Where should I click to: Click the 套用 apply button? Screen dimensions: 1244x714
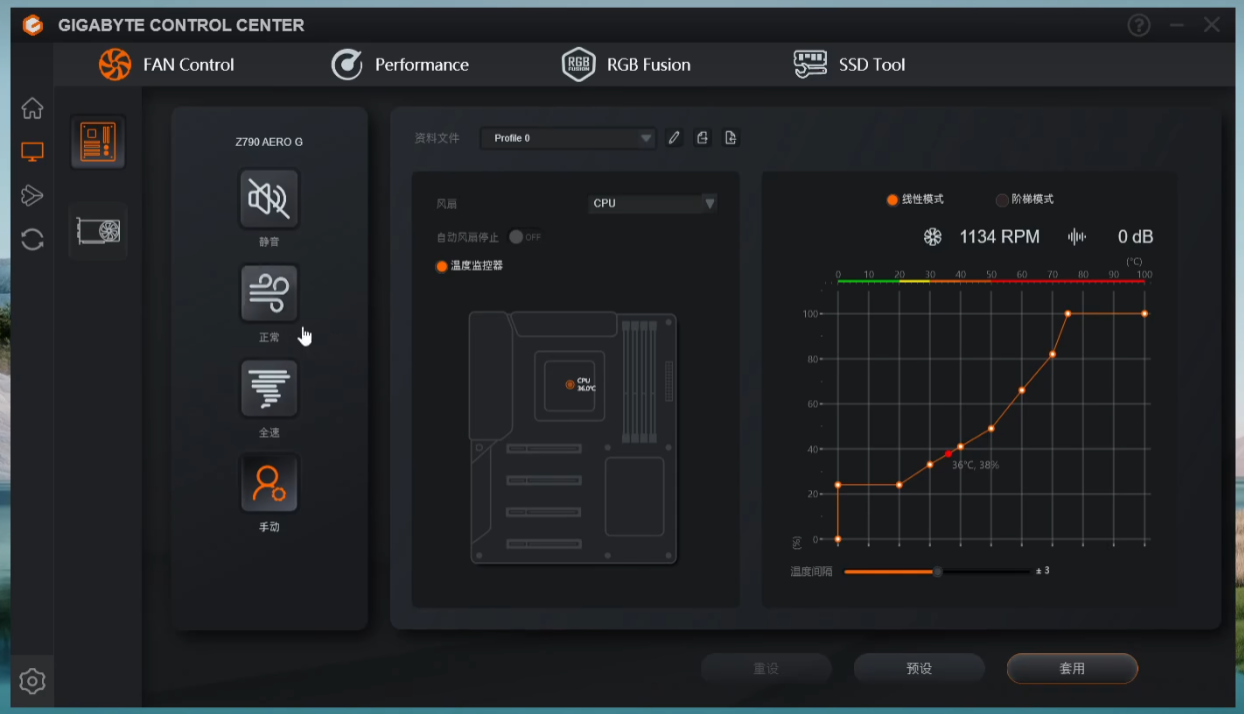(x=1072, y=668)
